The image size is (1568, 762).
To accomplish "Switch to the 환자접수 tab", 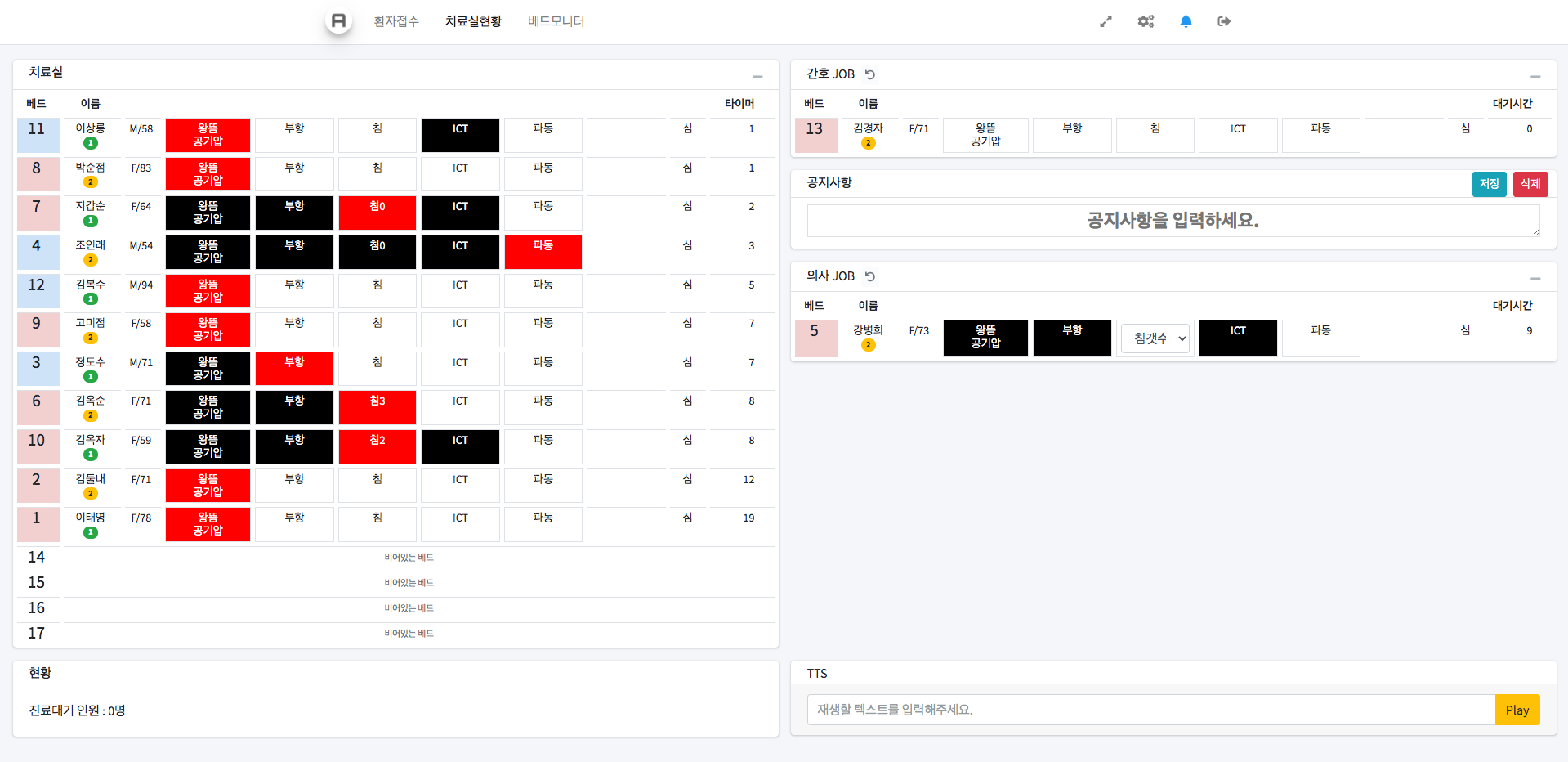I will (396, 21).
